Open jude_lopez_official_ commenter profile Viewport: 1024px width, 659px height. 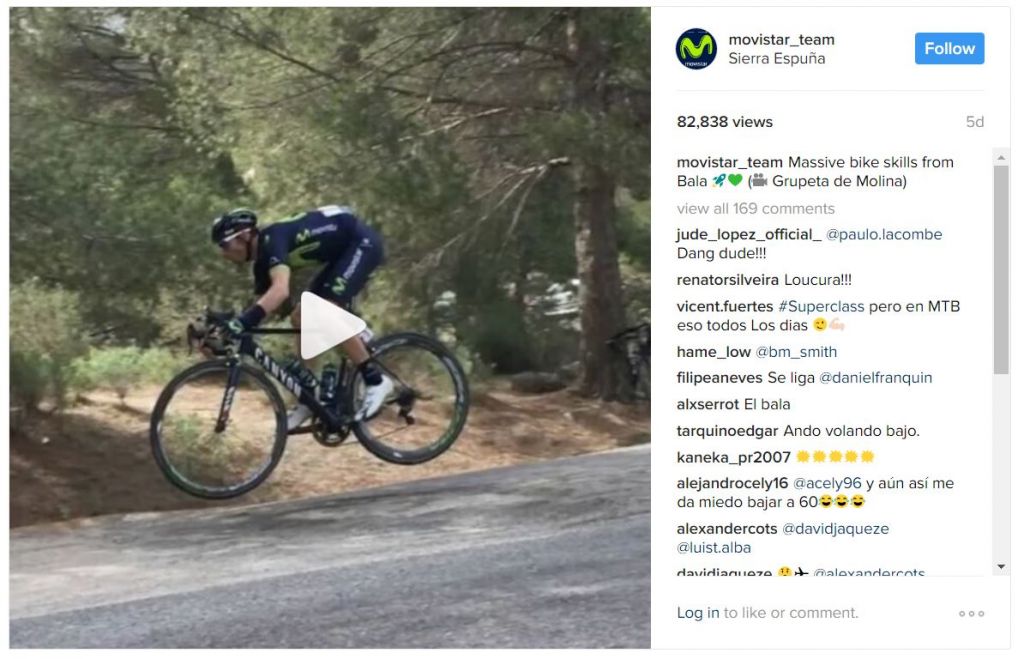[749, 234]
